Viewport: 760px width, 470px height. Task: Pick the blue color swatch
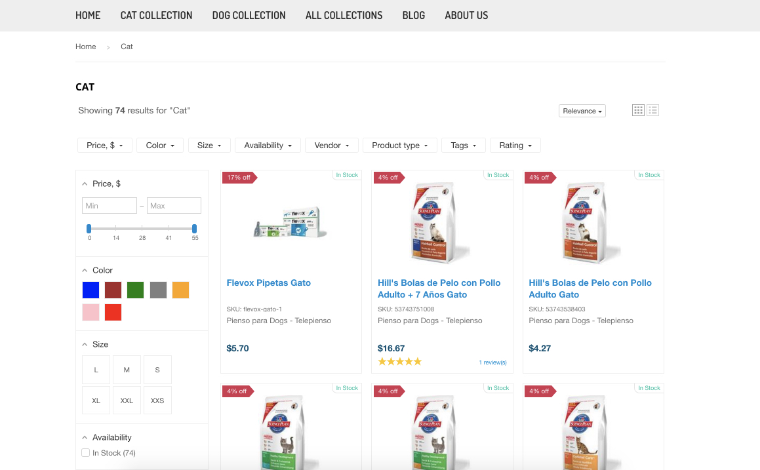91,290
